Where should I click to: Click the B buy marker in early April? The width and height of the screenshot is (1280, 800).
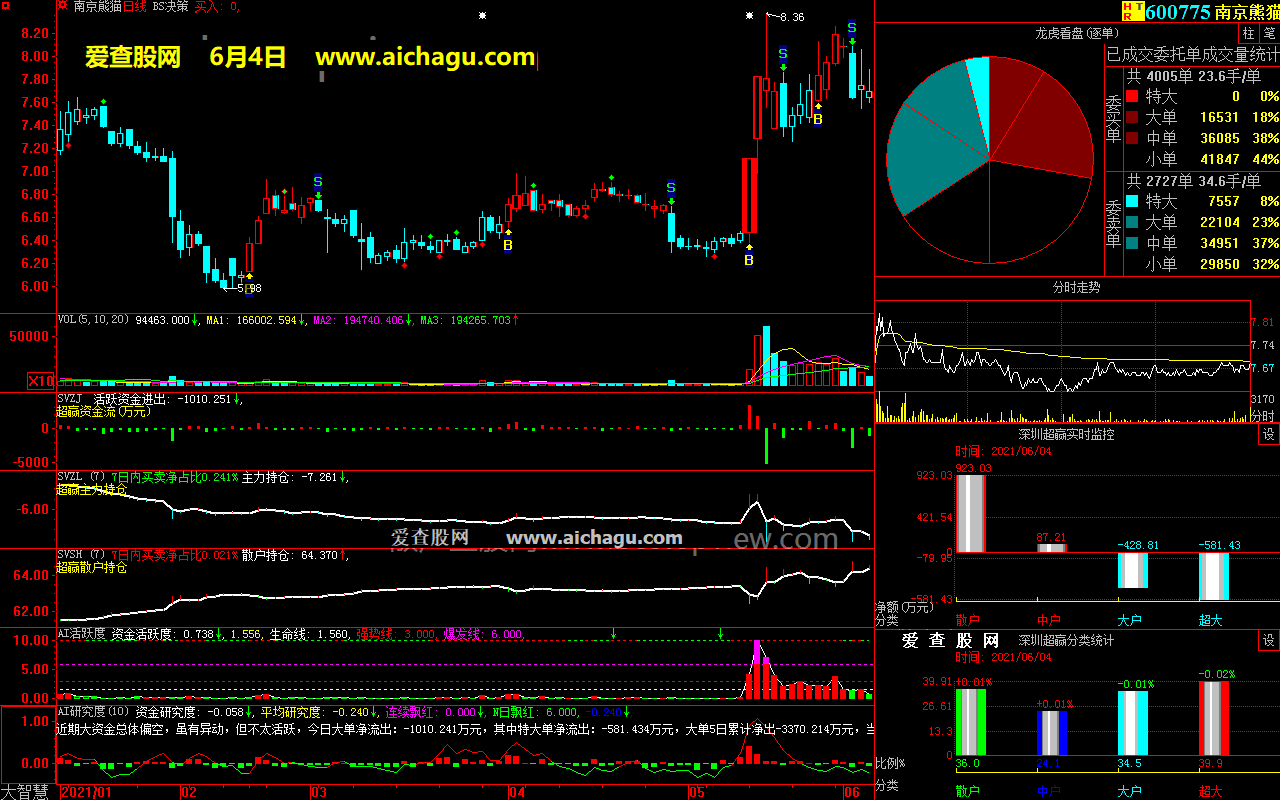coord(508,245)
